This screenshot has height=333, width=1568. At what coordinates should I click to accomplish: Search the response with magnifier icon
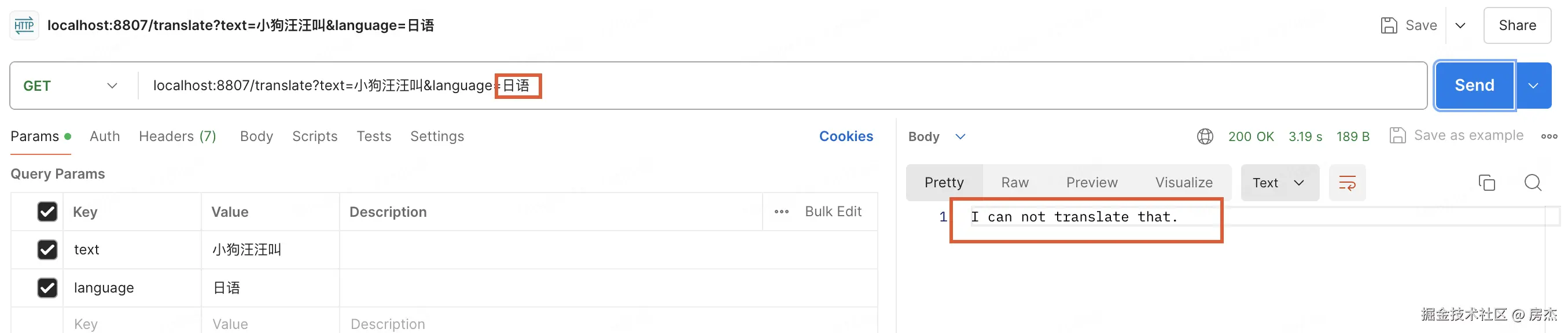point(1533,183)
